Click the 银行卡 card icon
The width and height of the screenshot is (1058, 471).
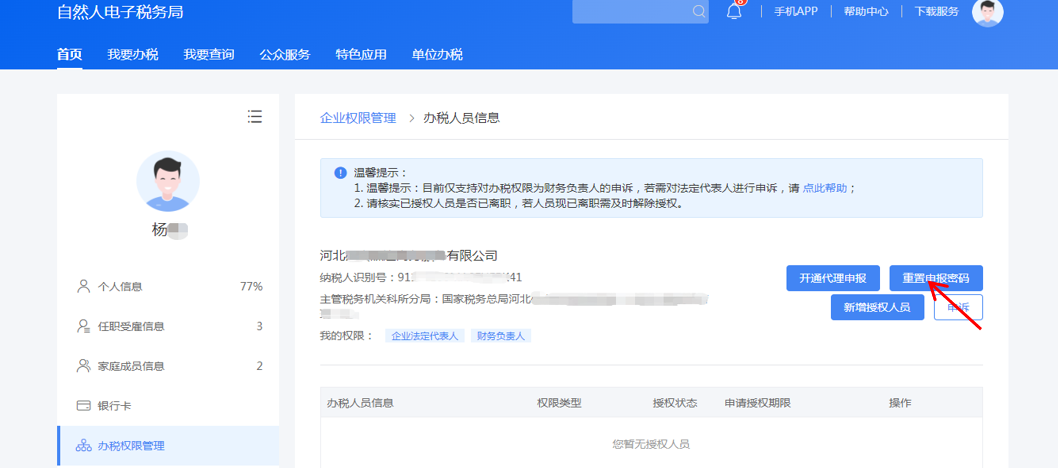[84, 406]
